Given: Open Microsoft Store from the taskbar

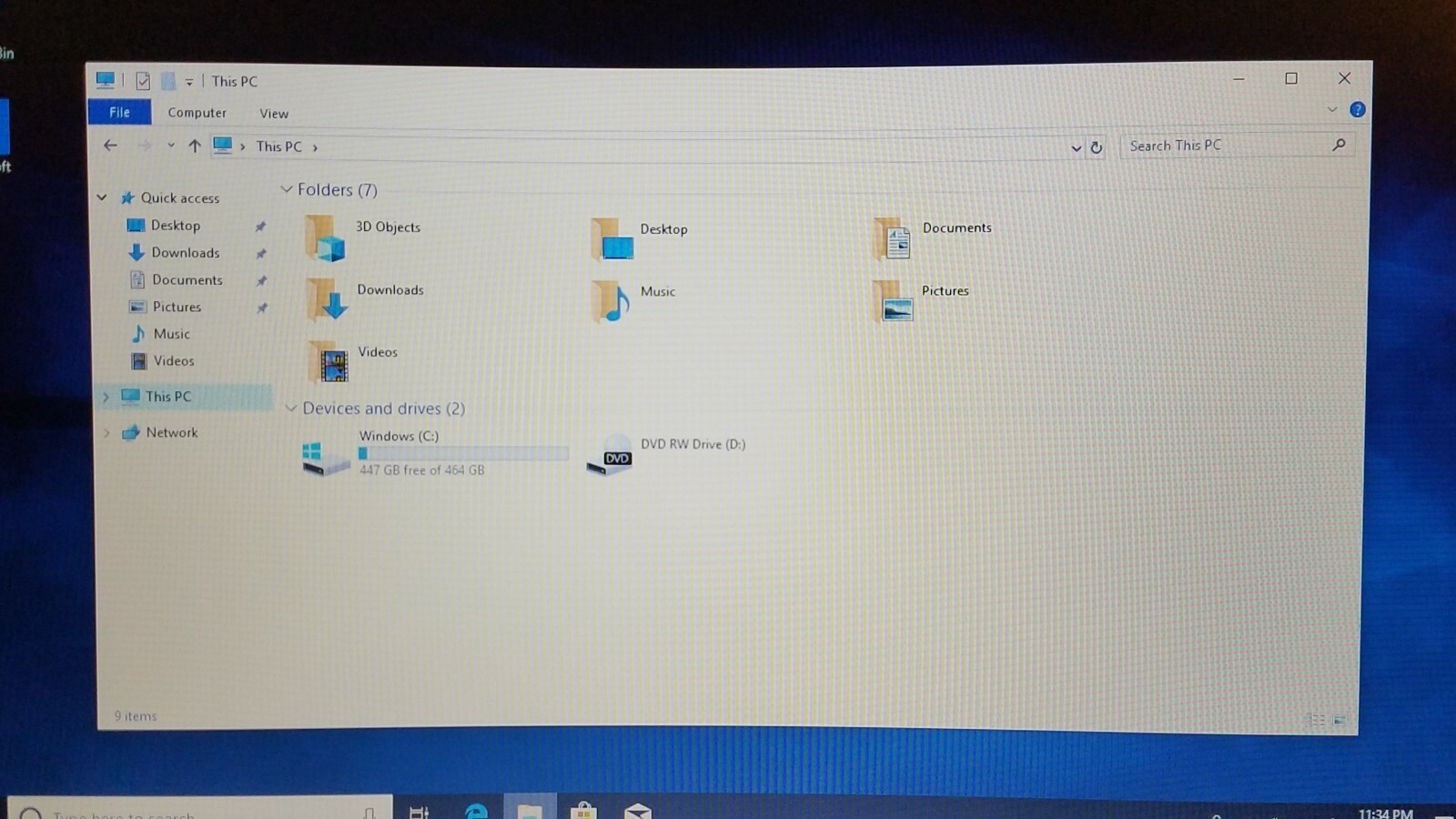Looking at the screenshot, I should coord(583,810).
